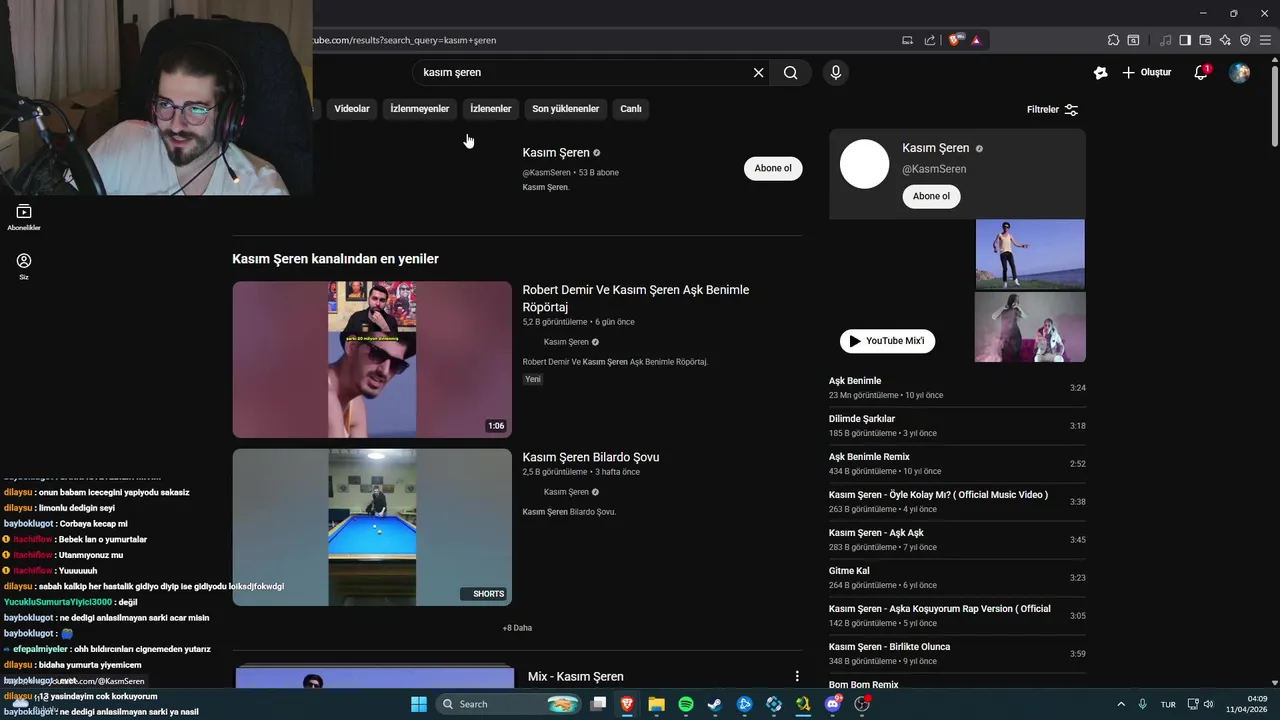Open Robert Demir röportaj video thumbnail
Viewport: 1280px width, 720px height.
coord(372,359)
